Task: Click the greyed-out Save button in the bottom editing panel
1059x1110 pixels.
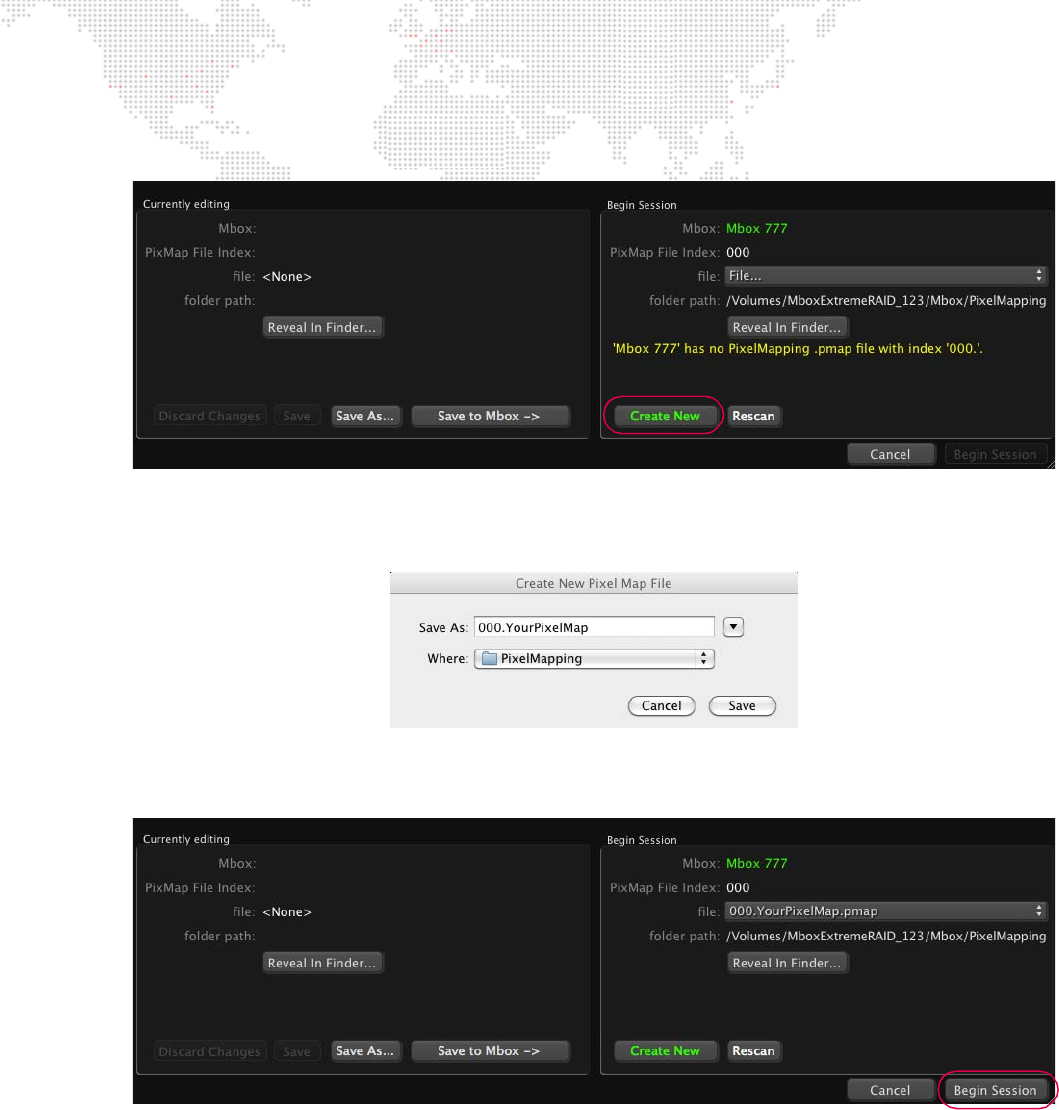Action: (x=297, y=1051)
